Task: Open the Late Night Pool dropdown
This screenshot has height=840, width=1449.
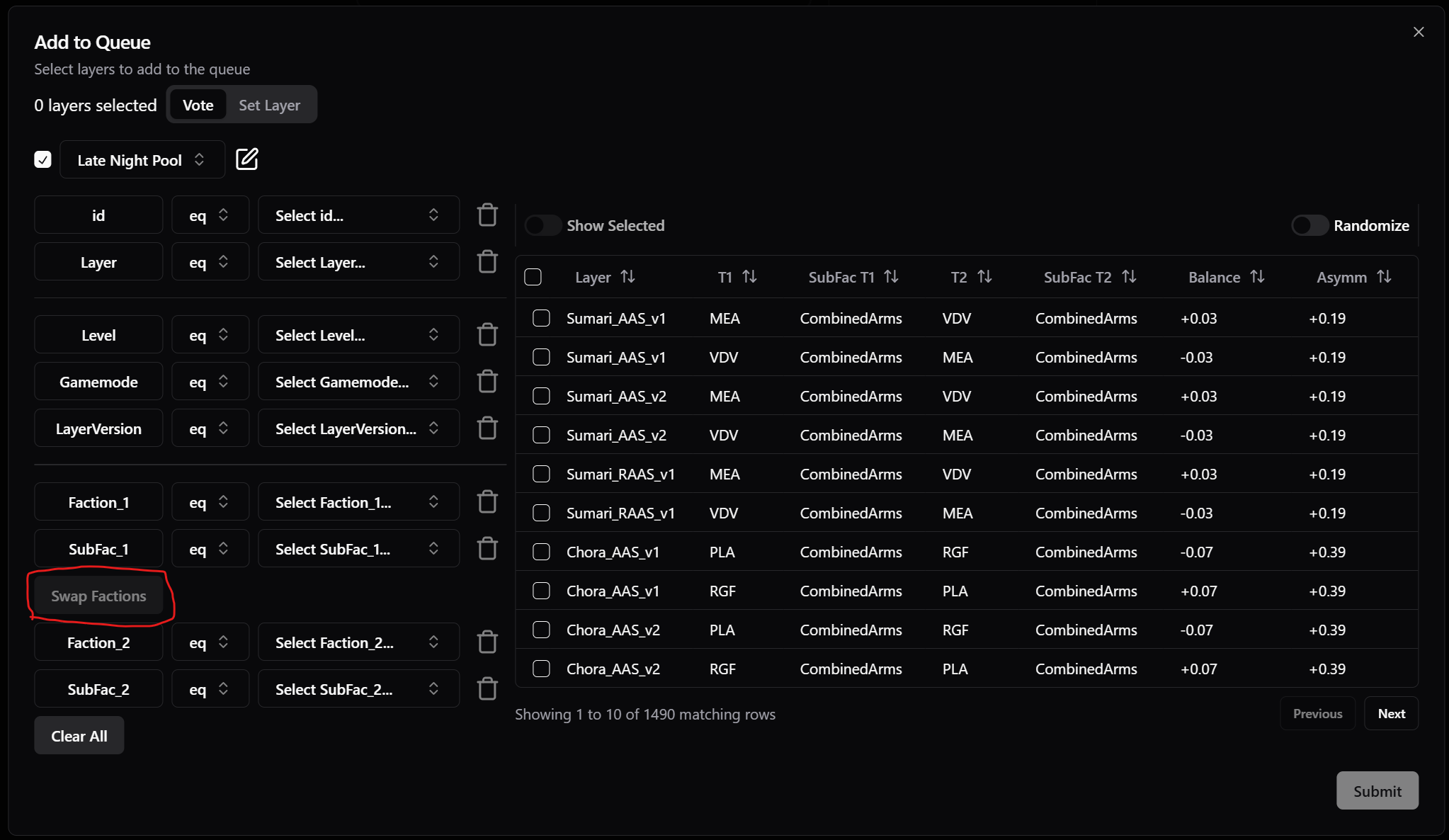Action: pyautogui.click(x=142, y=159)
